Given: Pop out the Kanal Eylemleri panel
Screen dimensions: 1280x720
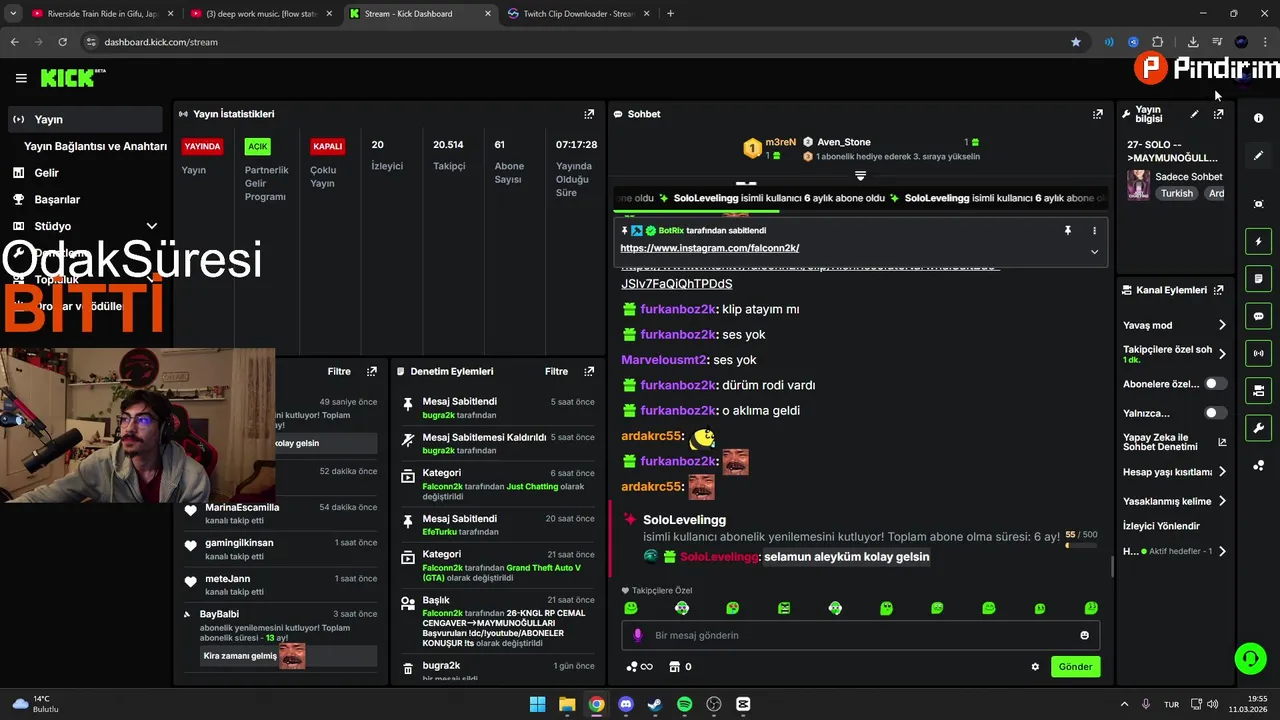Looking at the screenshot, I should point(1218,290).
